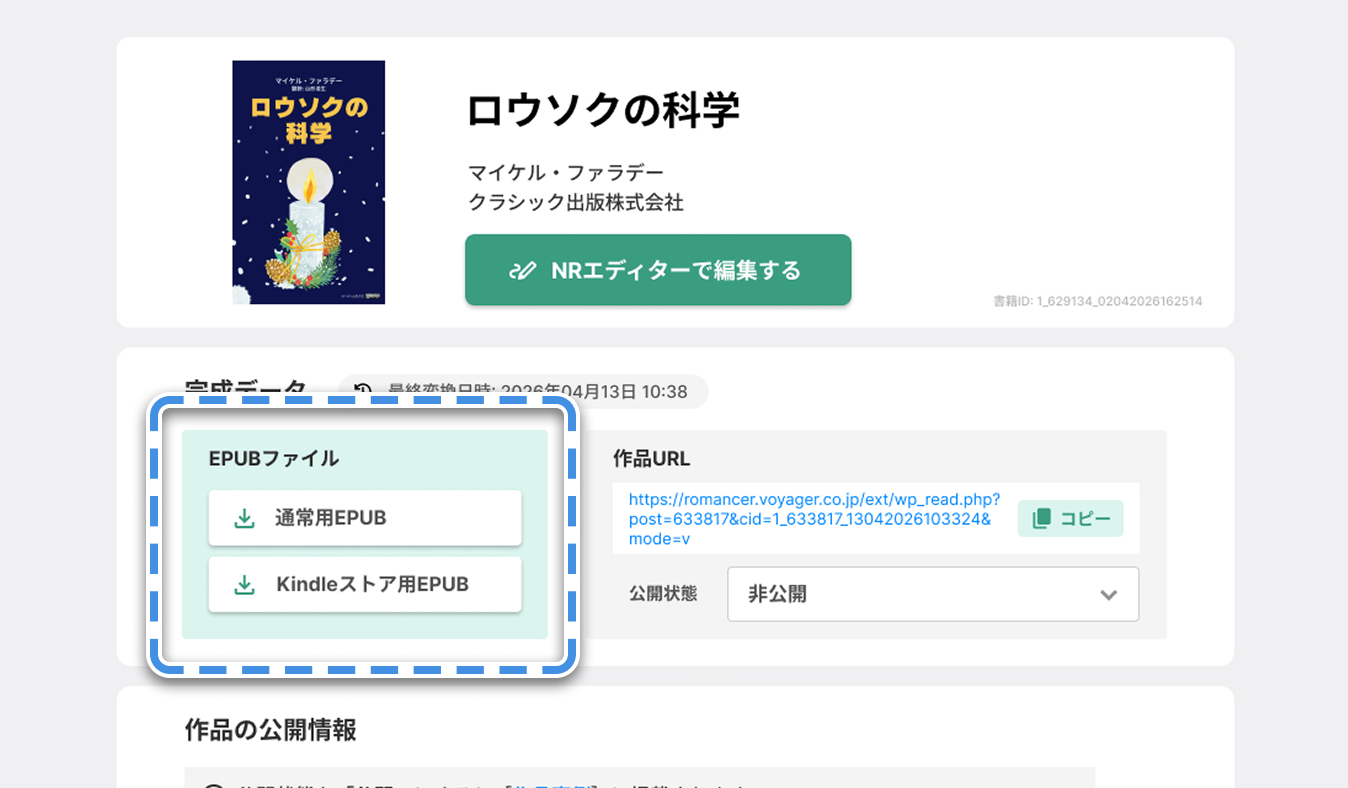Click the EPUBファイル heading
The height and width of the screenshot is (788, 1348).
274,458
